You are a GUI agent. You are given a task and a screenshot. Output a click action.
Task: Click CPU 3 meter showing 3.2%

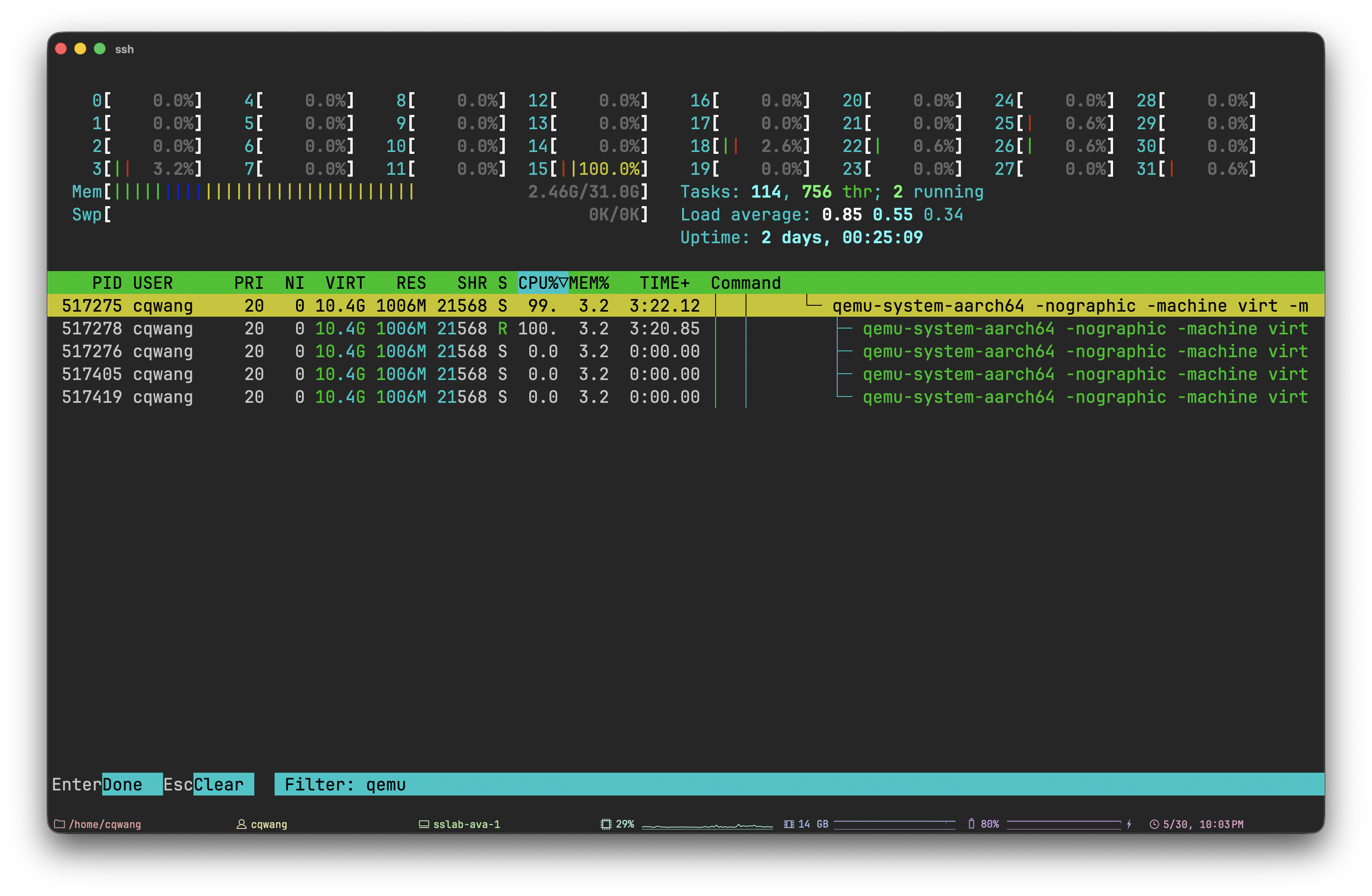point(147,169)
